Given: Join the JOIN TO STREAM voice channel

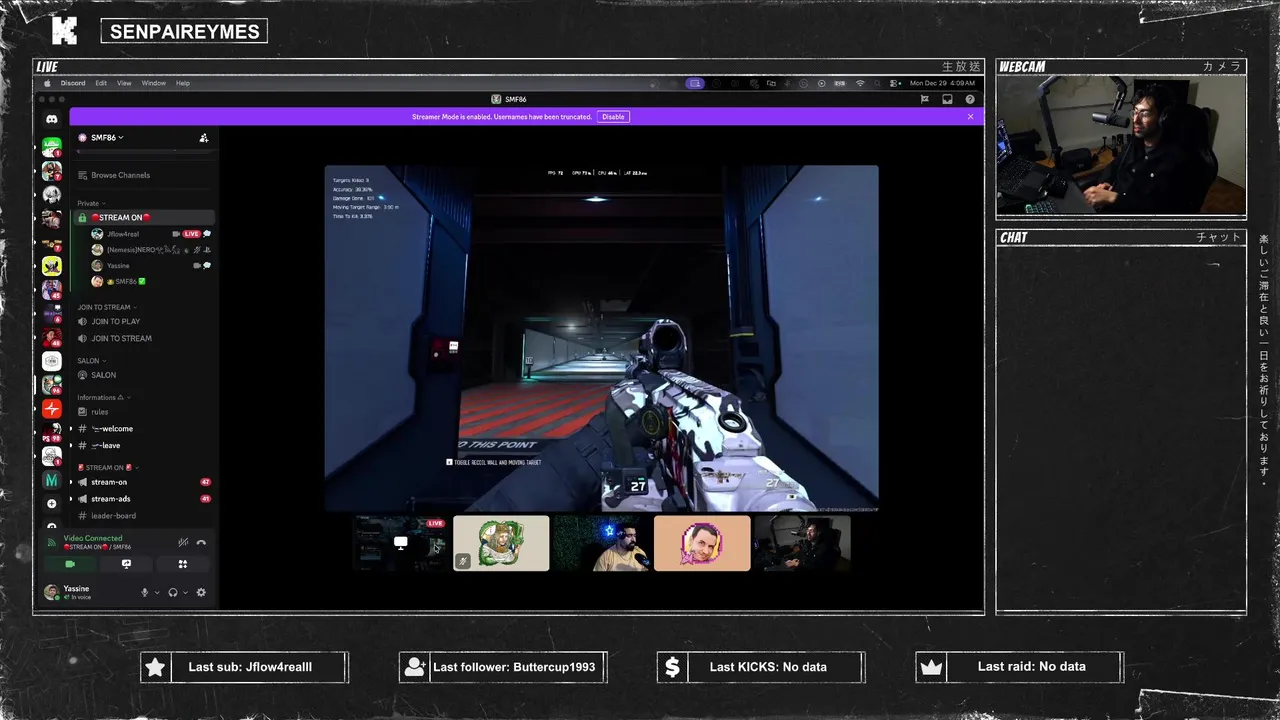Looking at the screenshot, I should coord(144,338).
